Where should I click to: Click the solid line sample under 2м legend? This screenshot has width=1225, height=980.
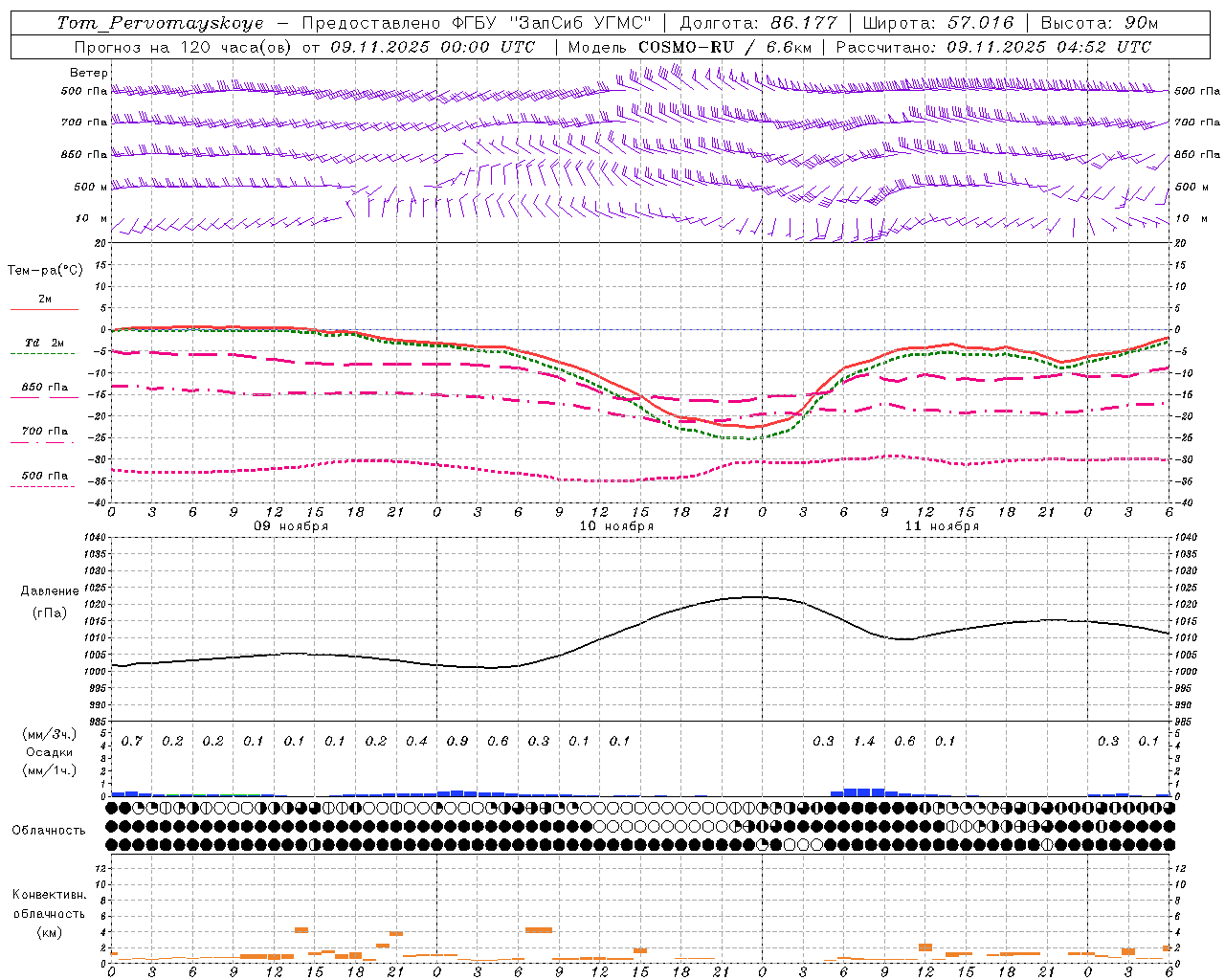coord(44,309)
